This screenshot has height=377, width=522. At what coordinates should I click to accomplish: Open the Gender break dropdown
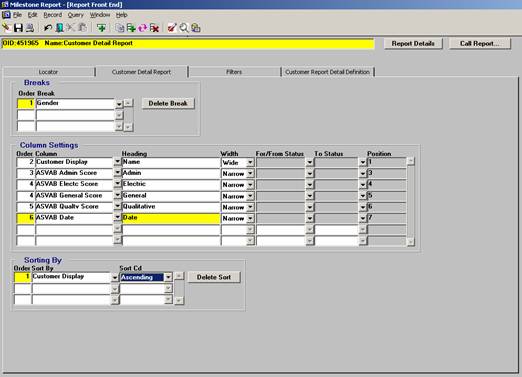coord(119,104)
